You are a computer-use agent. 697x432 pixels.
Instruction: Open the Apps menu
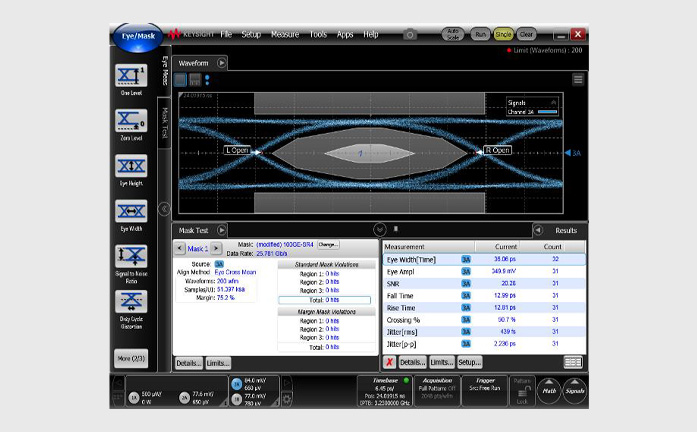[345, 34]
